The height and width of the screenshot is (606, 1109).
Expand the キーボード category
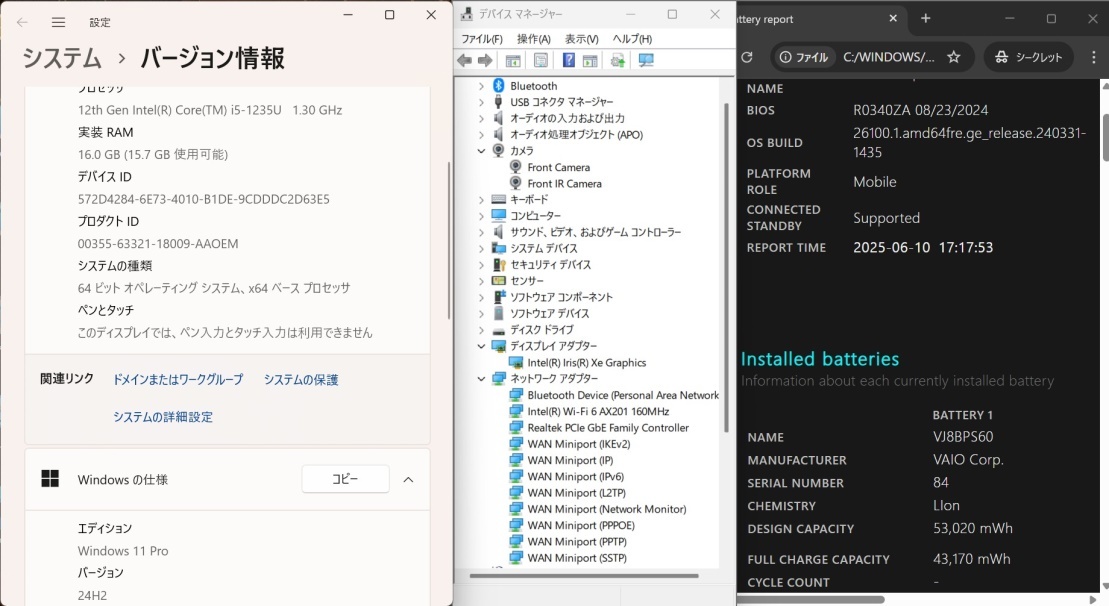(x=480, y=200)
